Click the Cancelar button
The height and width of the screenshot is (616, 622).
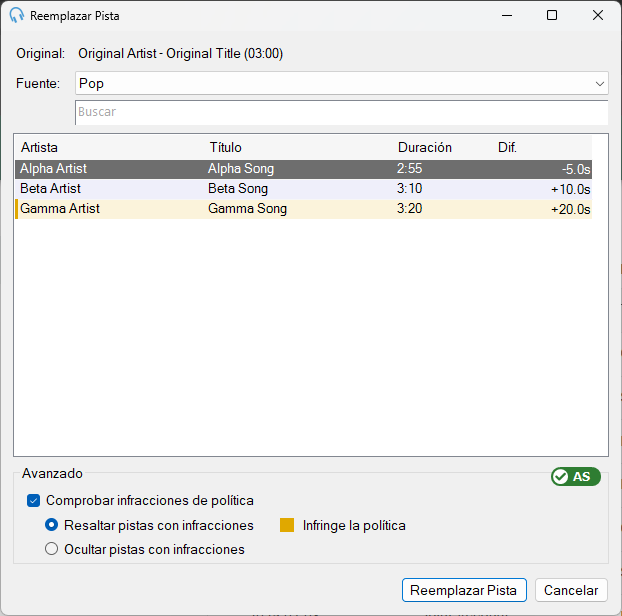pyautogui.click(x=571, y=590)
